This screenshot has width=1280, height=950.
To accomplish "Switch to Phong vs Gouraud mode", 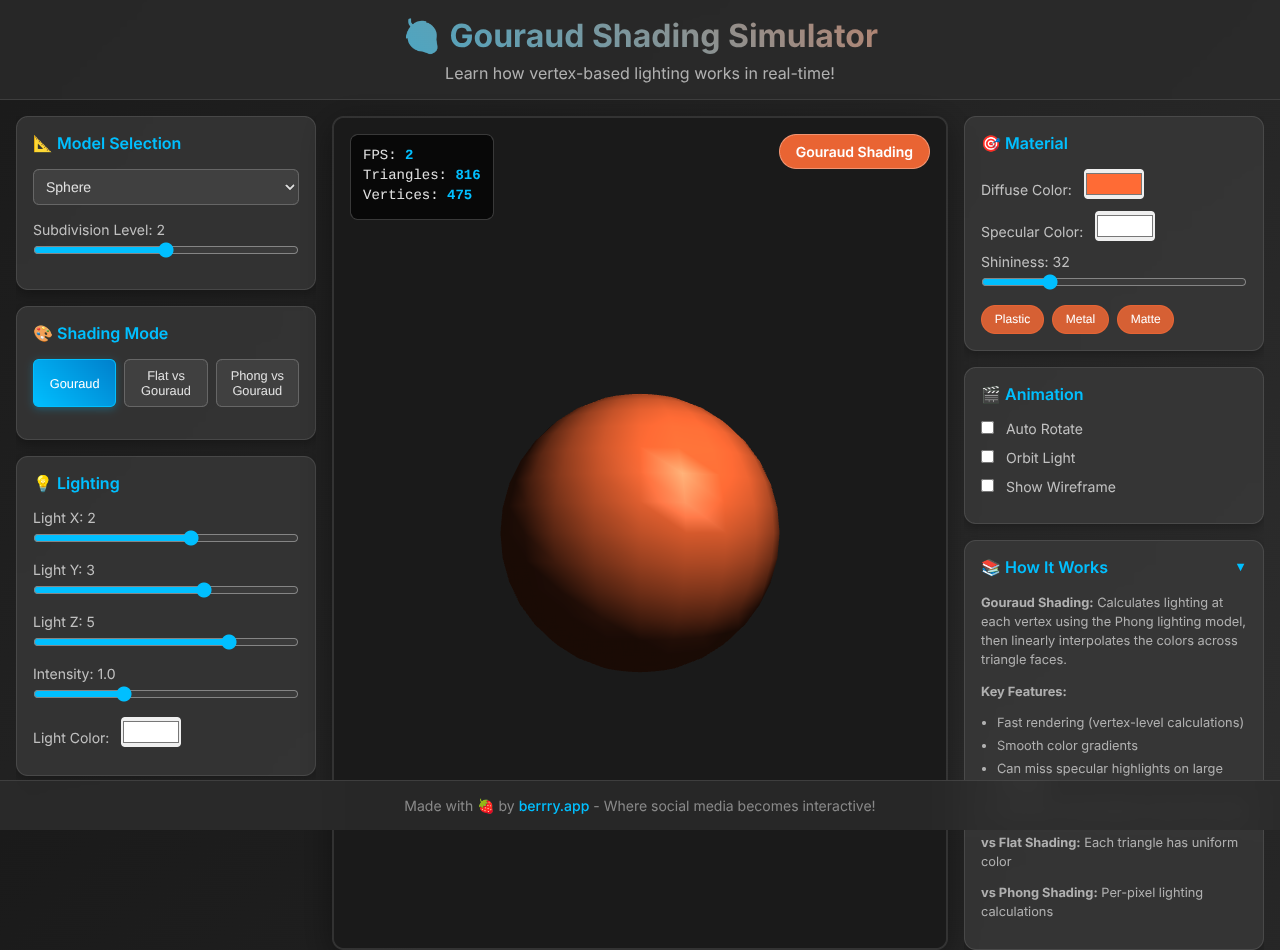I will coord(257,383).
